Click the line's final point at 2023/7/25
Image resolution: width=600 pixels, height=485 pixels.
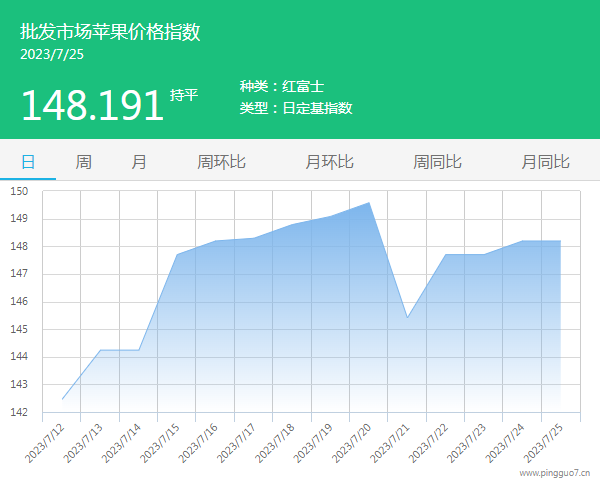tap(560, 241)
